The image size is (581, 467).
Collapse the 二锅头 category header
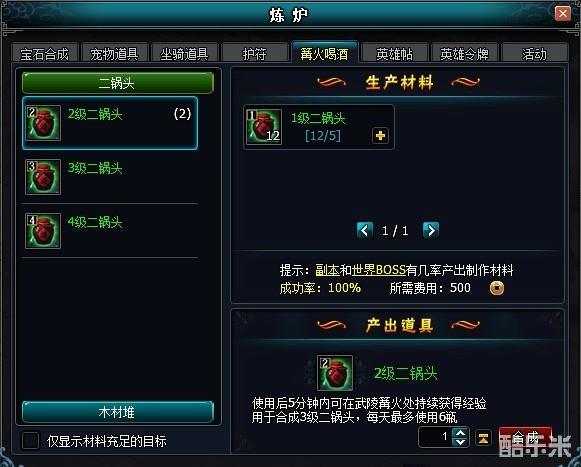pyautogui.click(x=118, y=83)
